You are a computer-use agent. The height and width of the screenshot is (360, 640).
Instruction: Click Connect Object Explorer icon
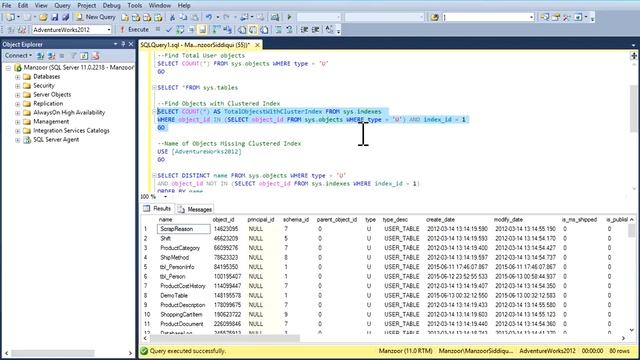(40, 56)
